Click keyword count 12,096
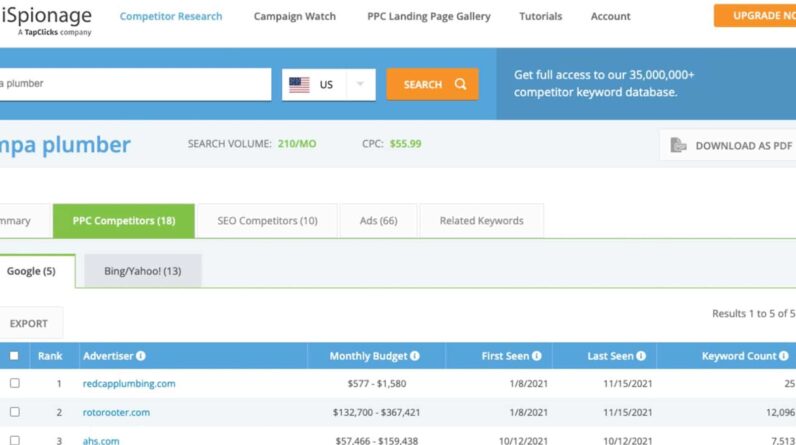Screen dimensions: 796x445 pos(780,412)
